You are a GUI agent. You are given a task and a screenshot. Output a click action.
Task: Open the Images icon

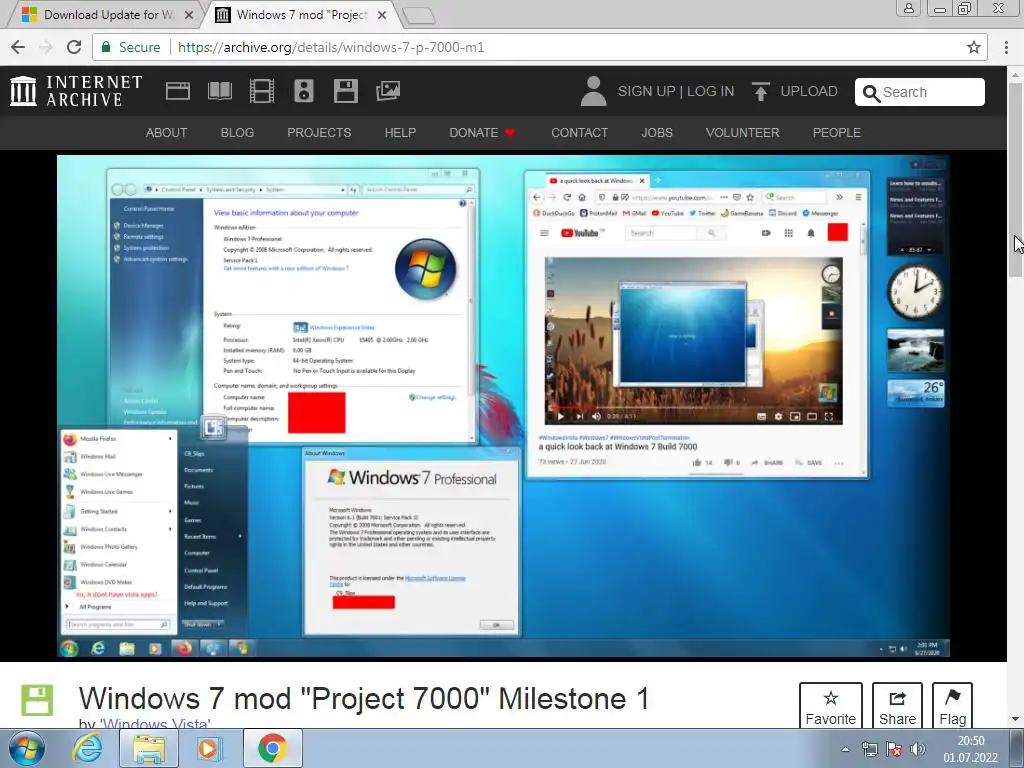tap(388, 91)
